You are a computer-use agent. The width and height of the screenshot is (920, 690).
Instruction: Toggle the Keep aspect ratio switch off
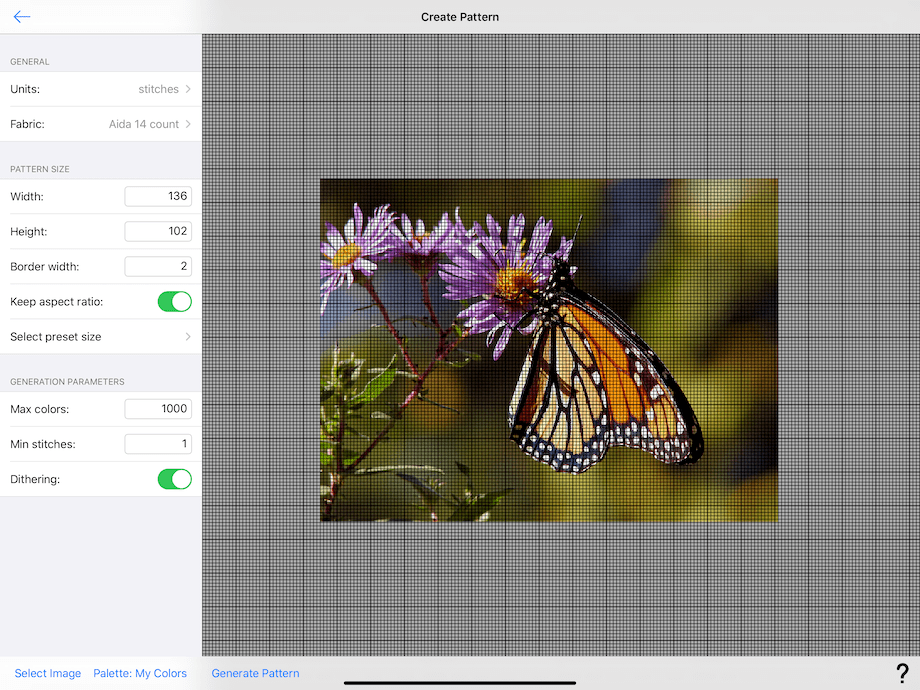point(174,301)
